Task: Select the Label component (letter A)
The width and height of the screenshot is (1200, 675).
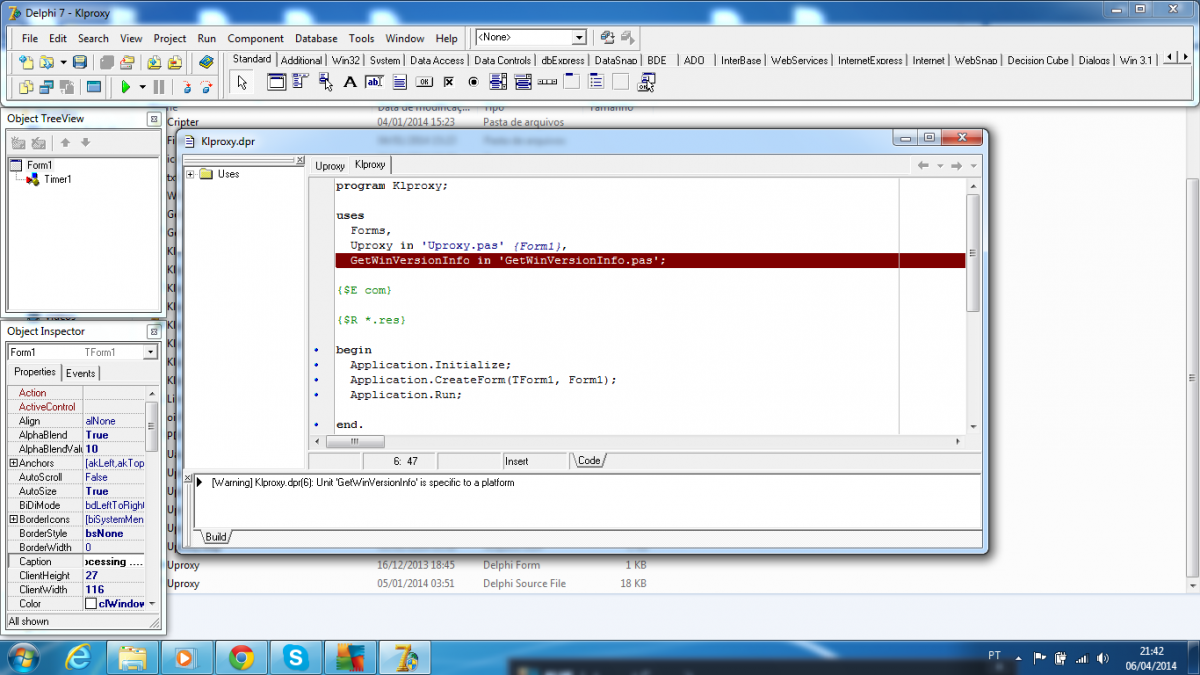Action: 350,82
